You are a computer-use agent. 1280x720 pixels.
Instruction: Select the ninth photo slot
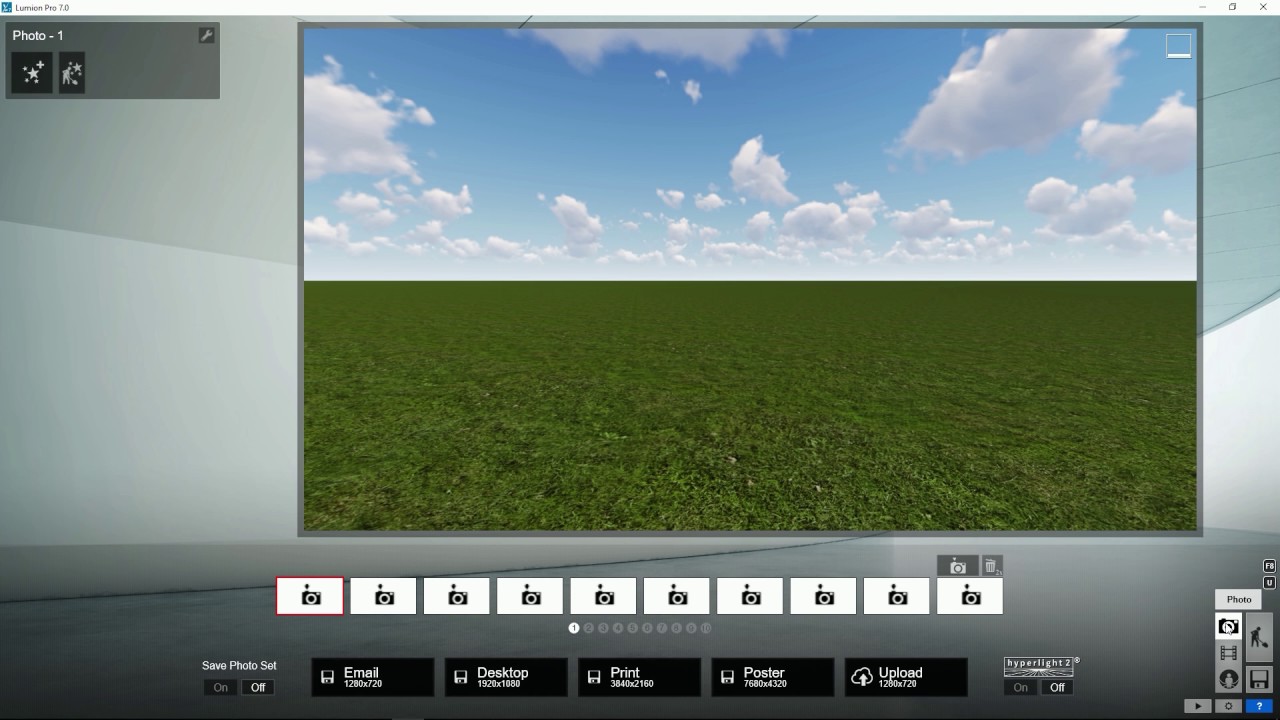point(897,596)
